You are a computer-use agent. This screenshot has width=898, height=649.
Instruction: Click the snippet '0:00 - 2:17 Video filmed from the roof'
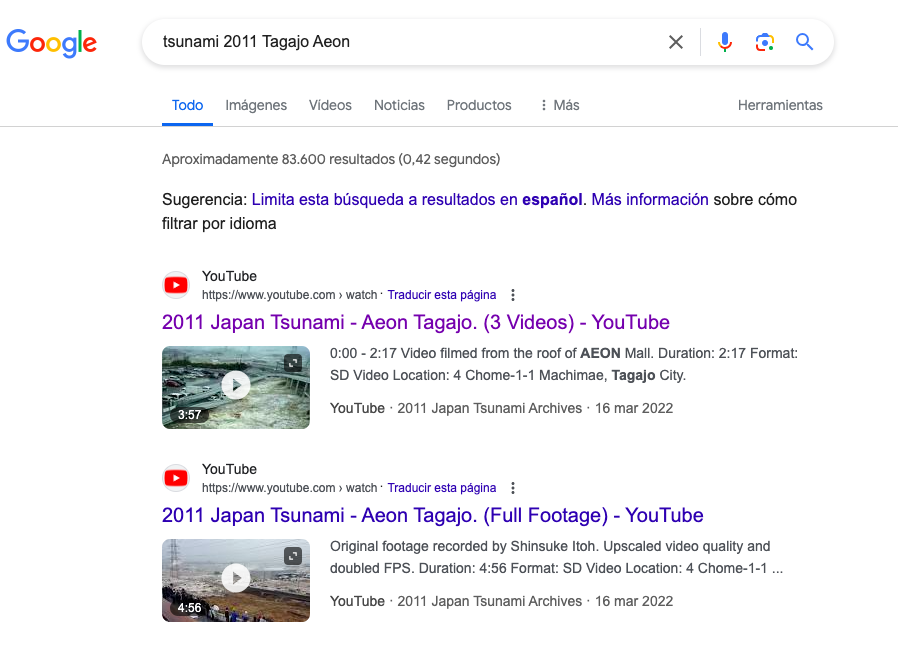coord(564,364)
